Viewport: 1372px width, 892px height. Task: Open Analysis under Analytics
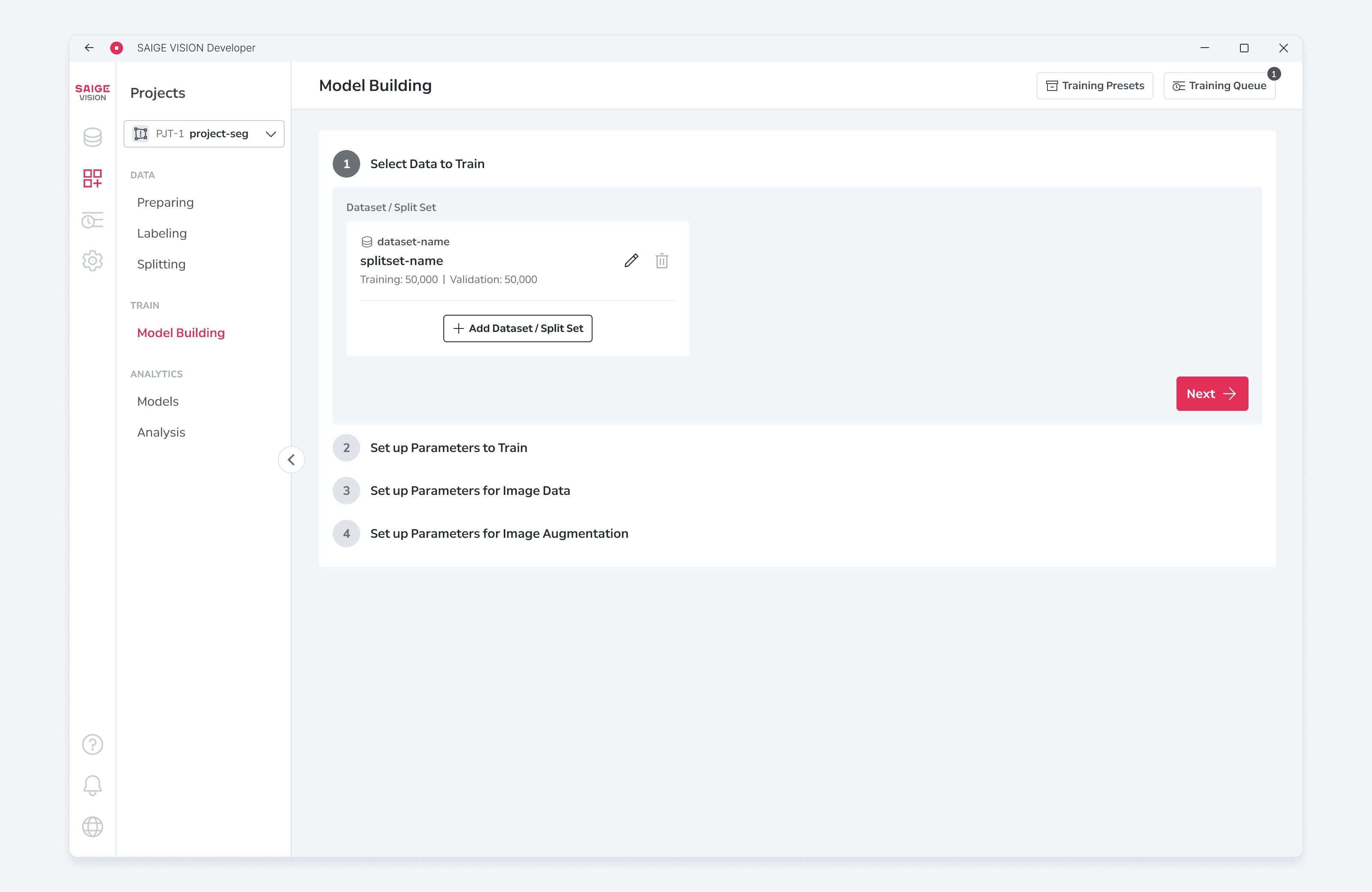[161, 432]
